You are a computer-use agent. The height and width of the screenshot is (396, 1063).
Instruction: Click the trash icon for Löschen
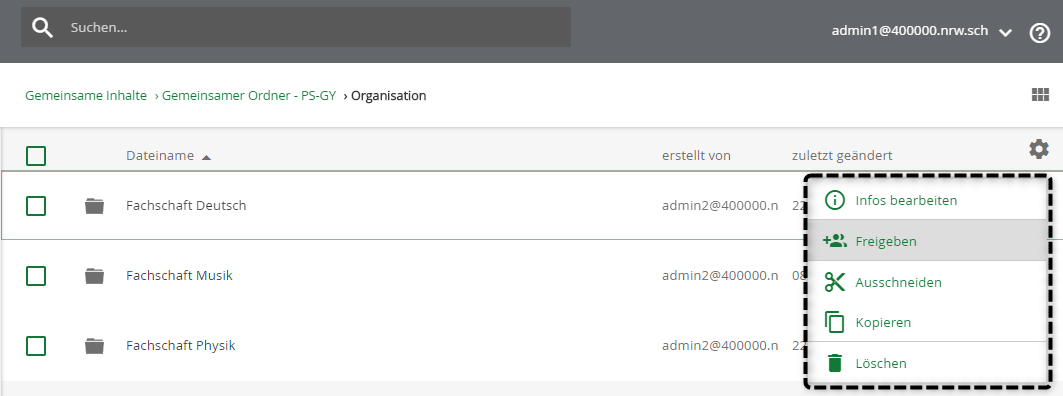coord(835,363)
